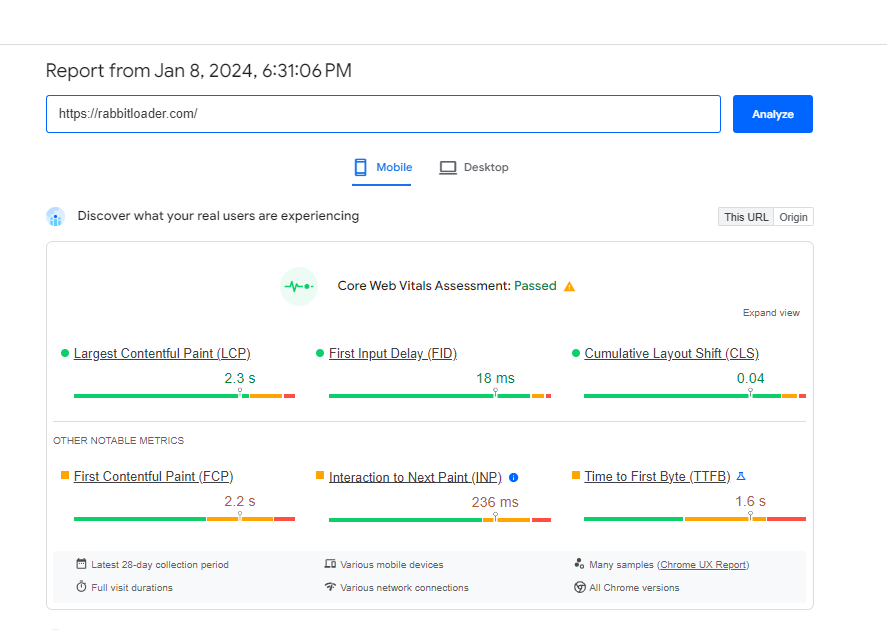Click the experimental flask icon next to TTFB
The width and height of the screenshot is (887, 630).
coord(741,476)
